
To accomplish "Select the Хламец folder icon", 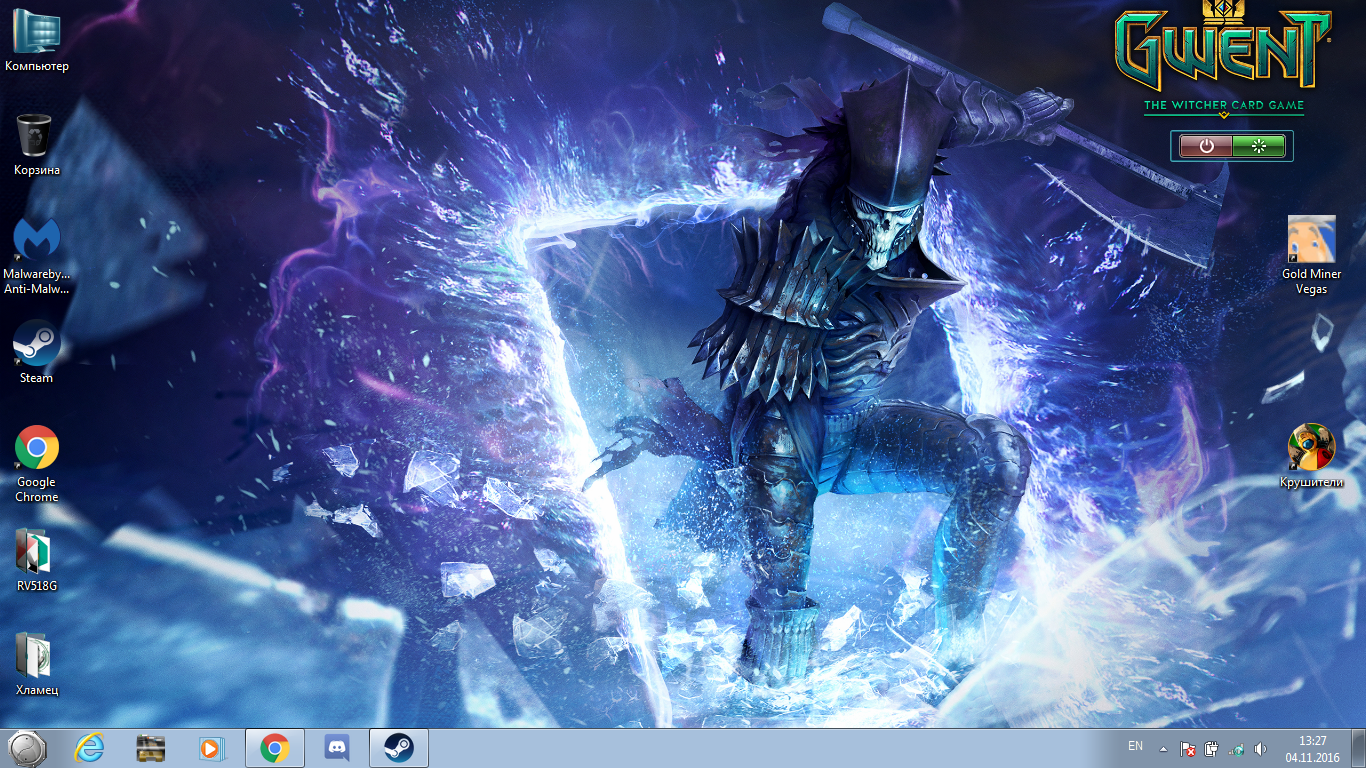I will tap(36, 664).
